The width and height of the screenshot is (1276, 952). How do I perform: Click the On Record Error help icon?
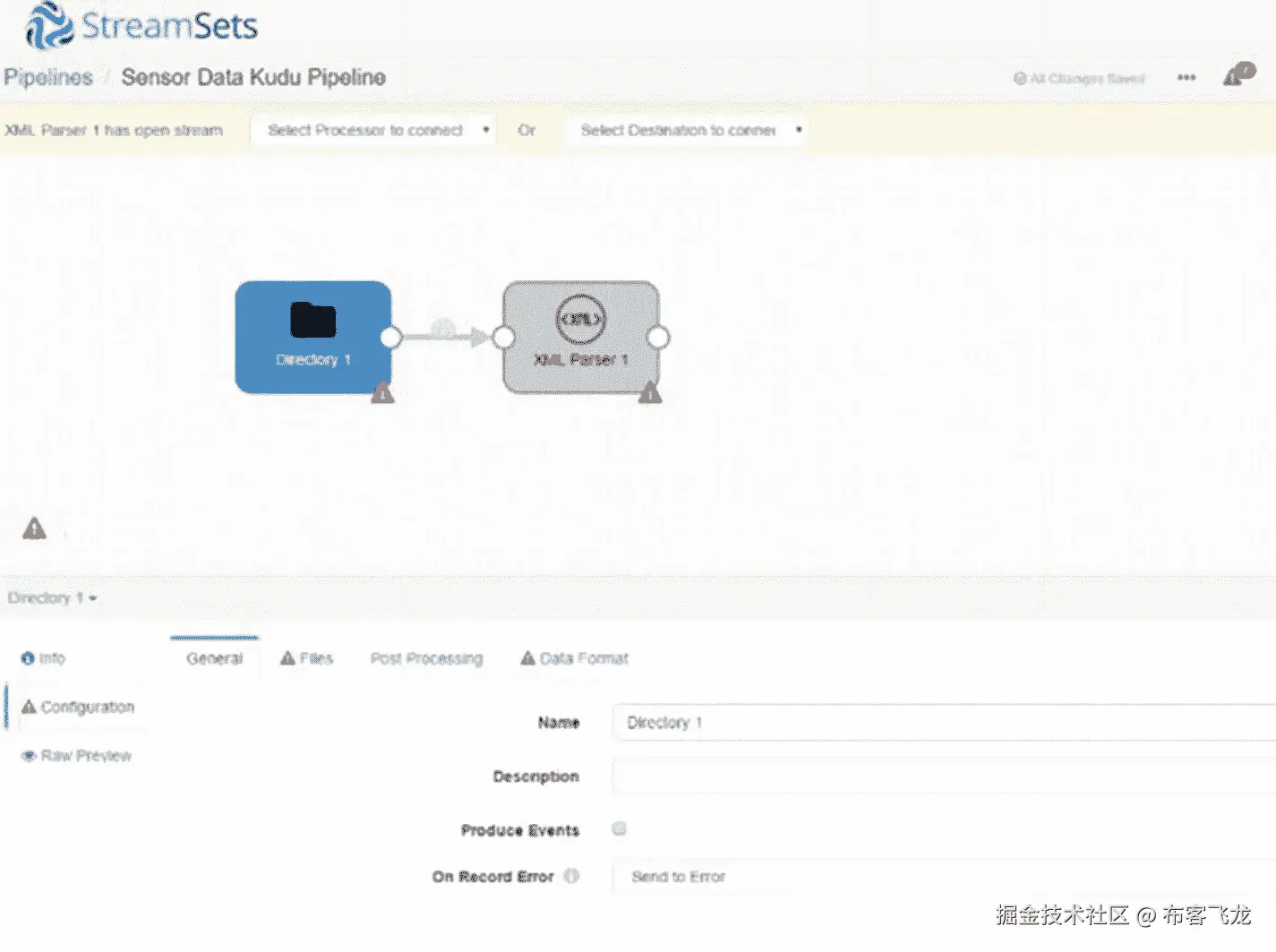pos(572,877)
